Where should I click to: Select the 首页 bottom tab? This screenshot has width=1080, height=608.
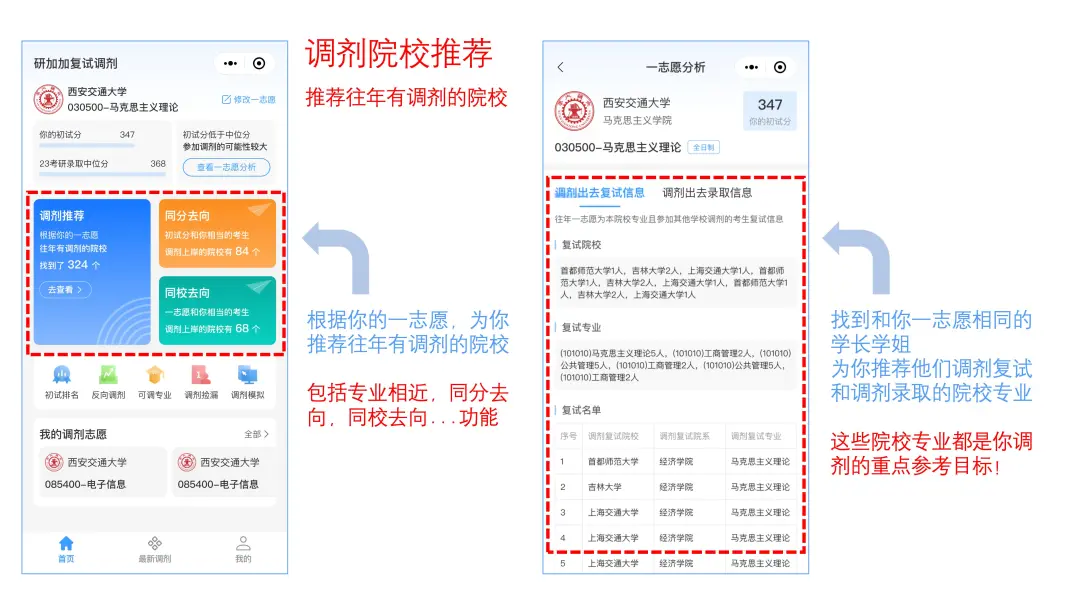(66, 549)
